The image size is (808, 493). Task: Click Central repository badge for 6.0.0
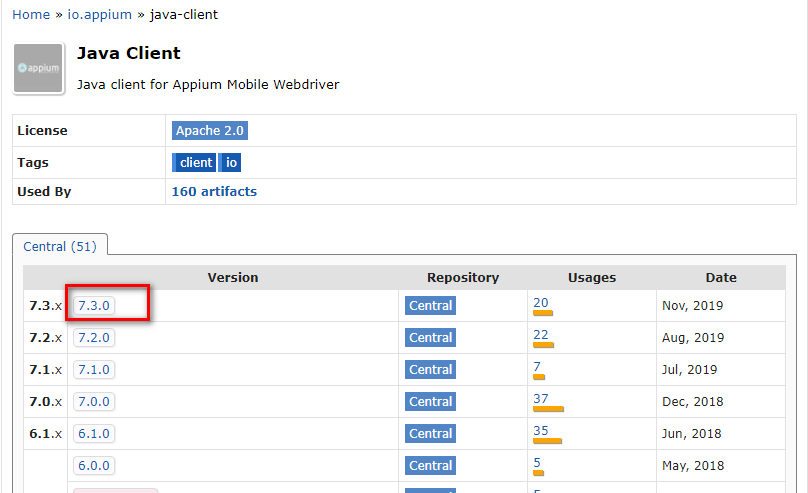click(430, 465)
